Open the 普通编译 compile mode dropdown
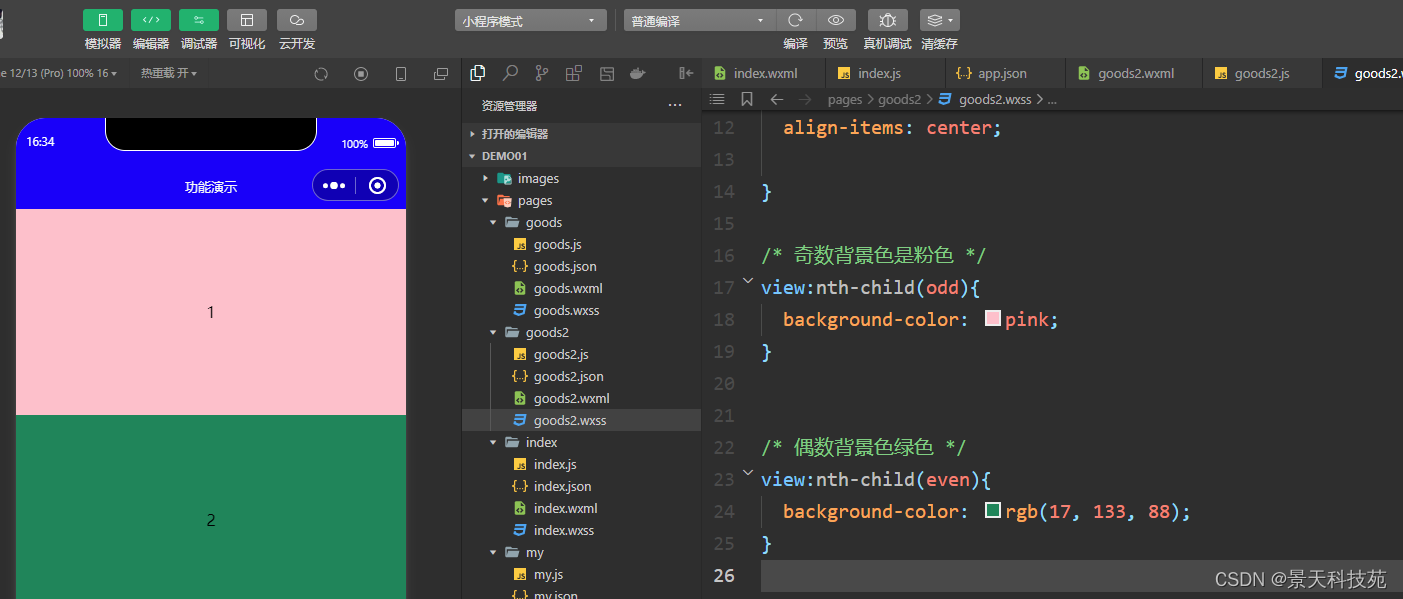The width and height of the screenshot is (1403, 599). click(x=699, y=20)
